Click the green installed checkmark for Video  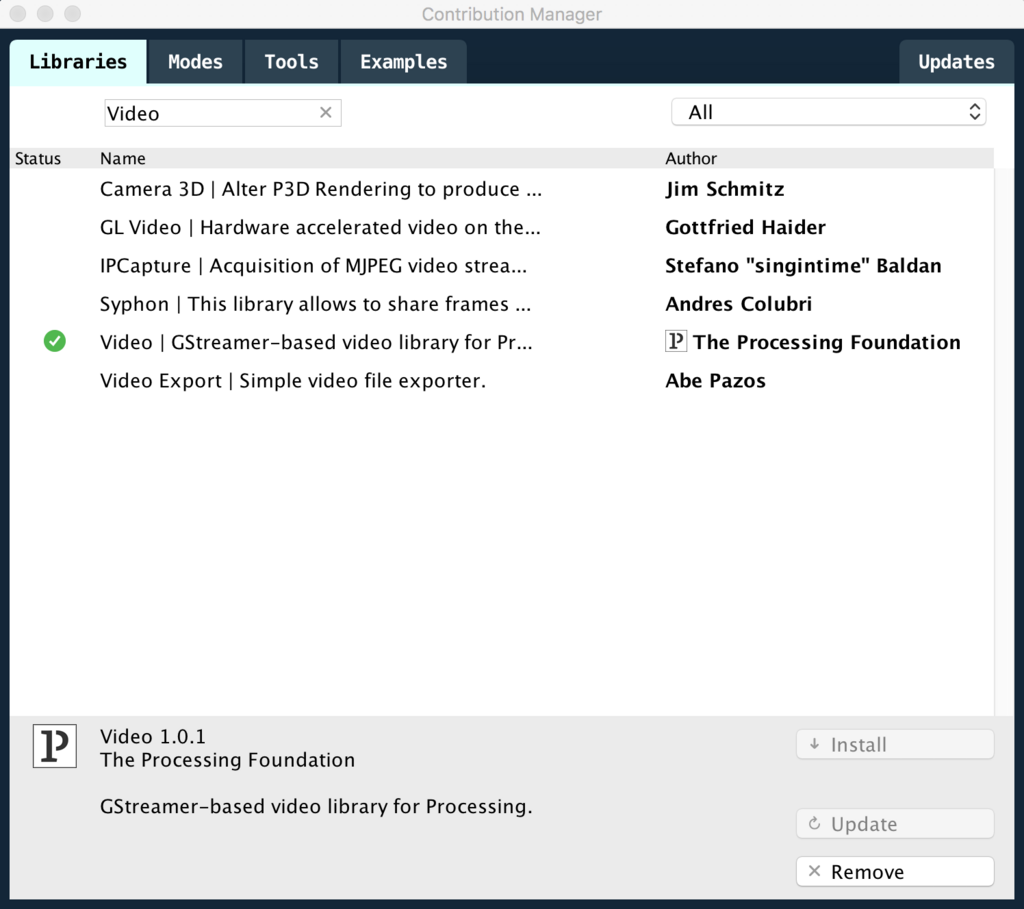55,341
